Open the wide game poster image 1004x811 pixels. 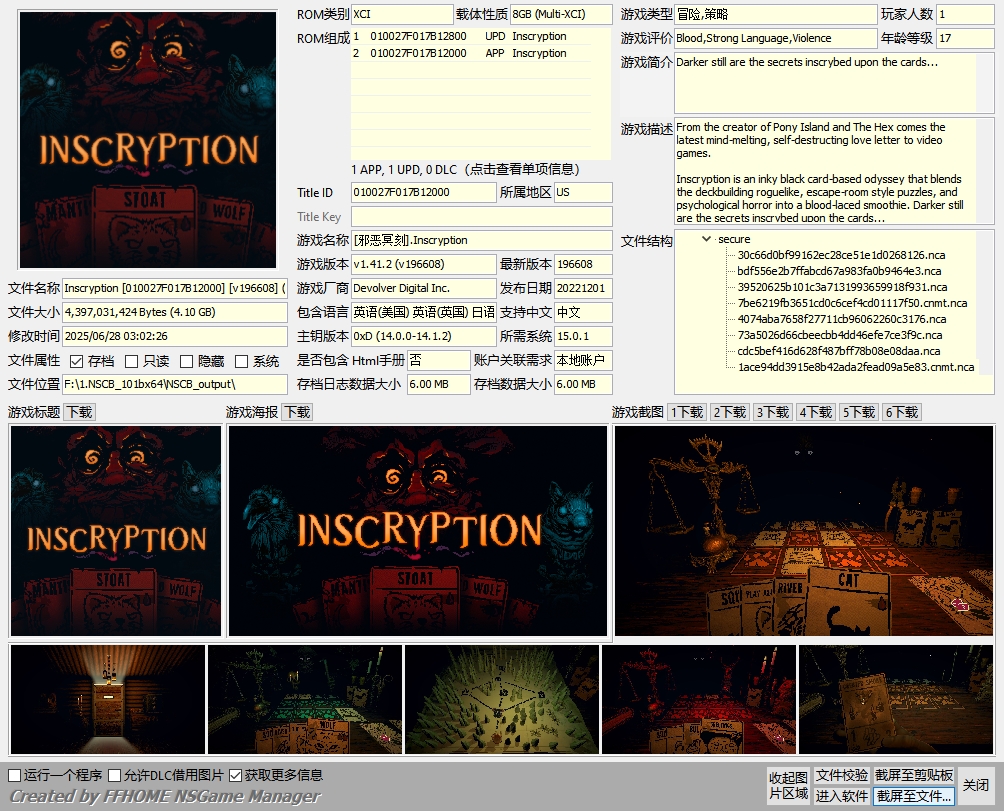point(418,530)
